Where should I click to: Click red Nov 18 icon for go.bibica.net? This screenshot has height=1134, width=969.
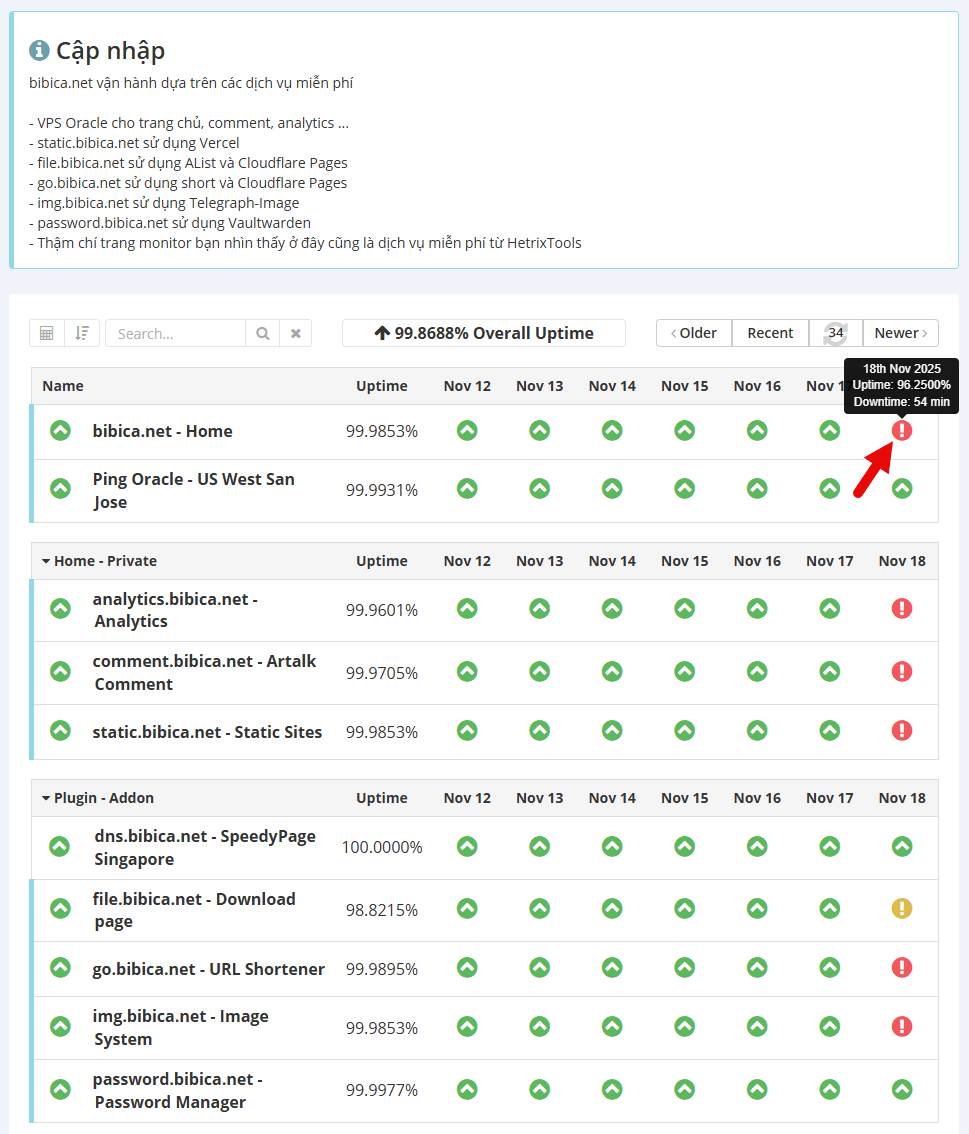pos(902,967)
